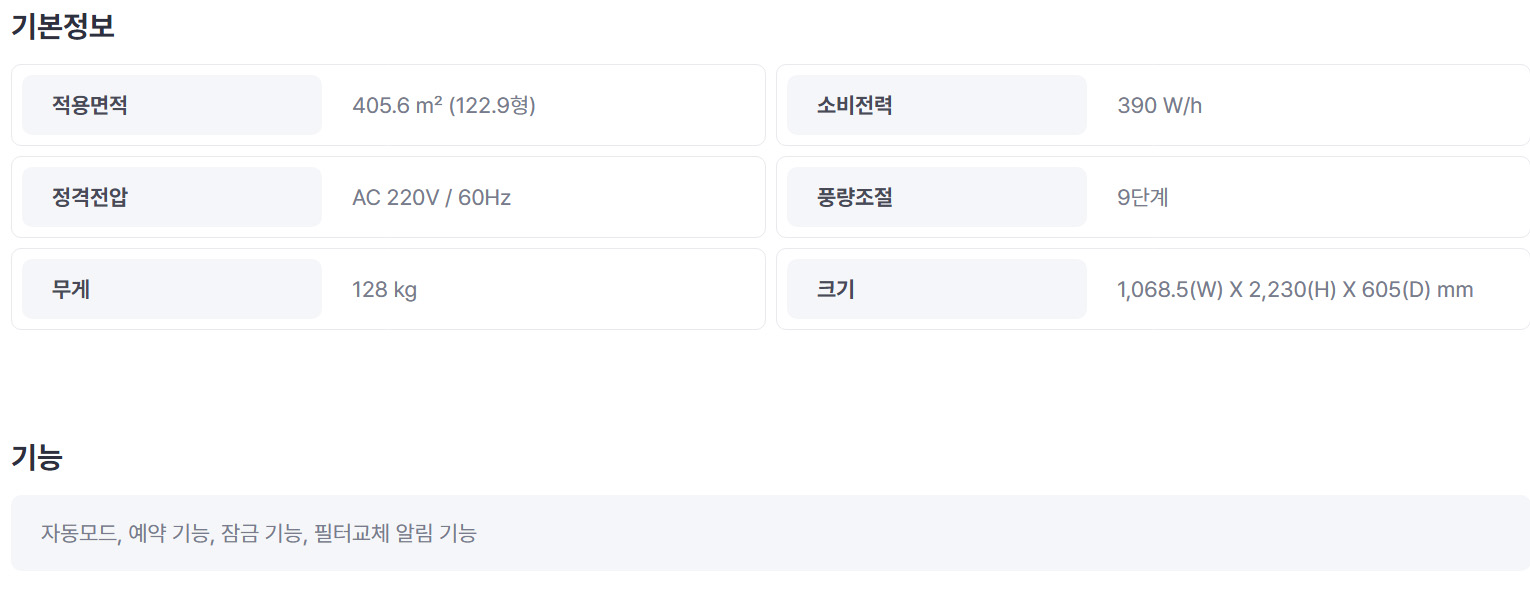Viewport: 1530px width, 589px height.
Task: Click the 390 W/h value text
Action: tap(1159, 106)
